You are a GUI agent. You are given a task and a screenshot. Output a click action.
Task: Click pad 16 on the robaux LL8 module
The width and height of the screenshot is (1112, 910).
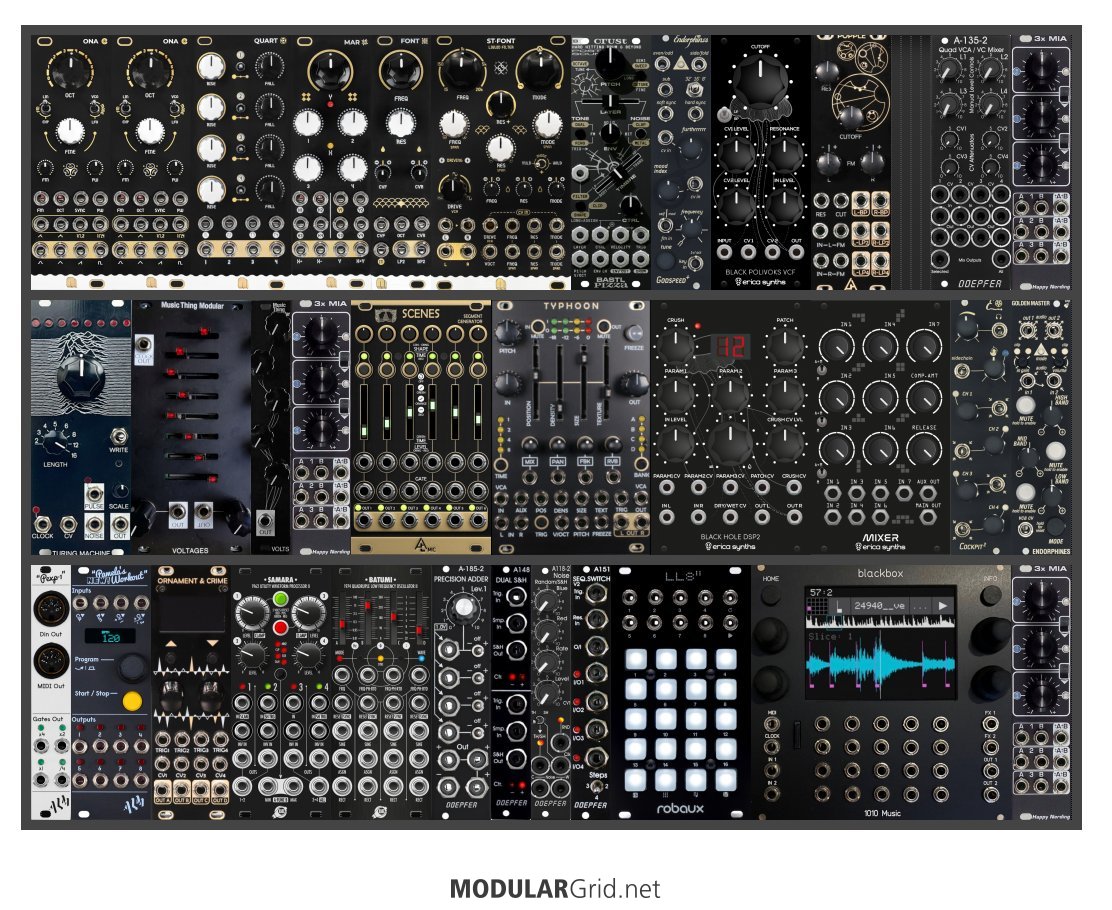click(725, 749)
